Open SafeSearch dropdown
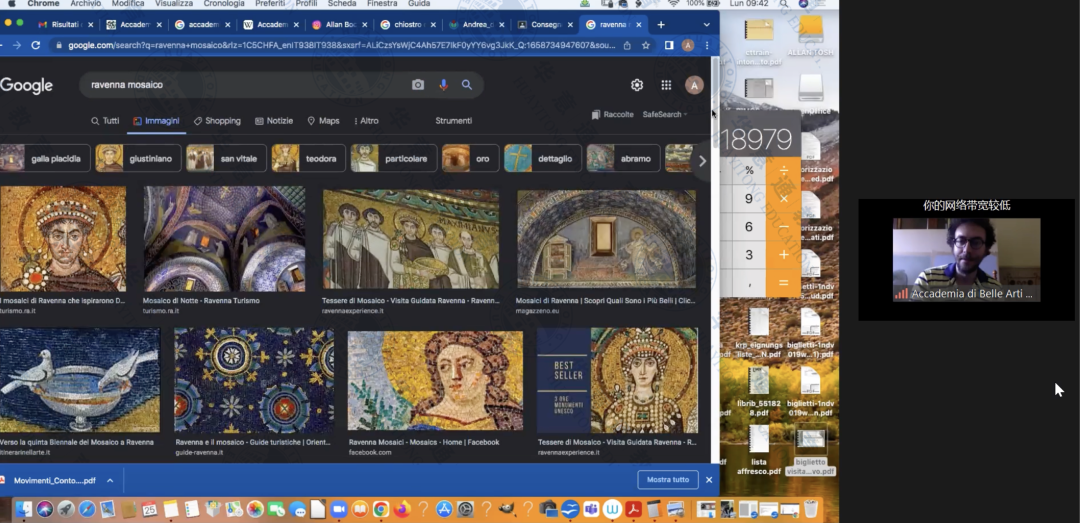Screen dimensions: 1080x523 pyautogui.click(x=665, y=114)
